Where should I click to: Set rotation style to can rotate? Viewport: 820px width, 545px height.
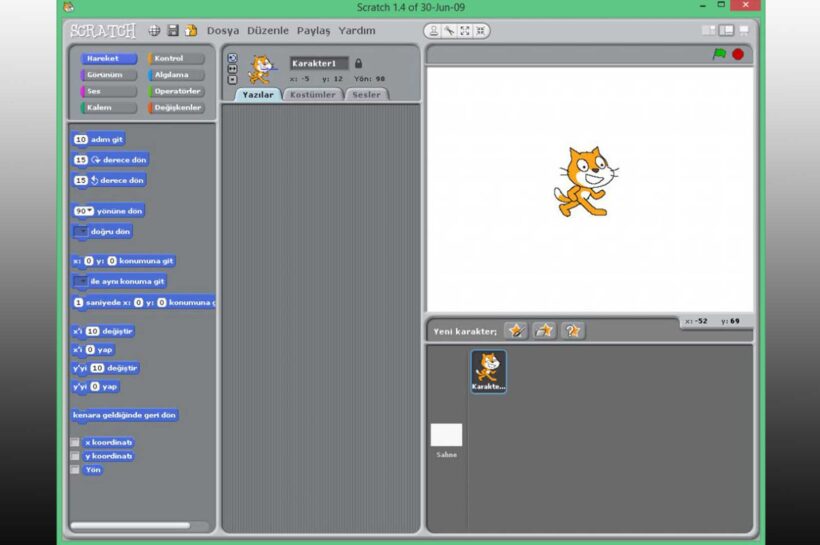pyautogui.click(x=233, y=58)
